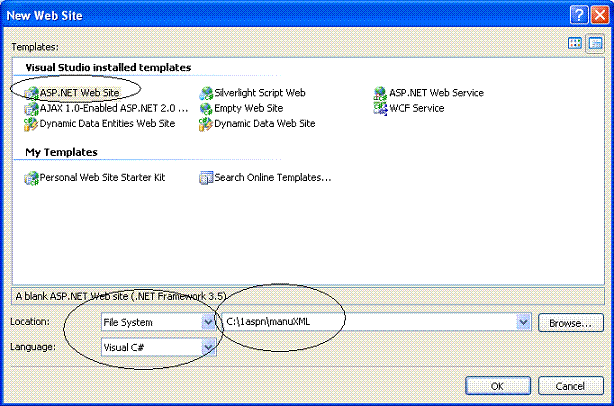Click the ASP.NET Web Service label text

tap(437, 93)
